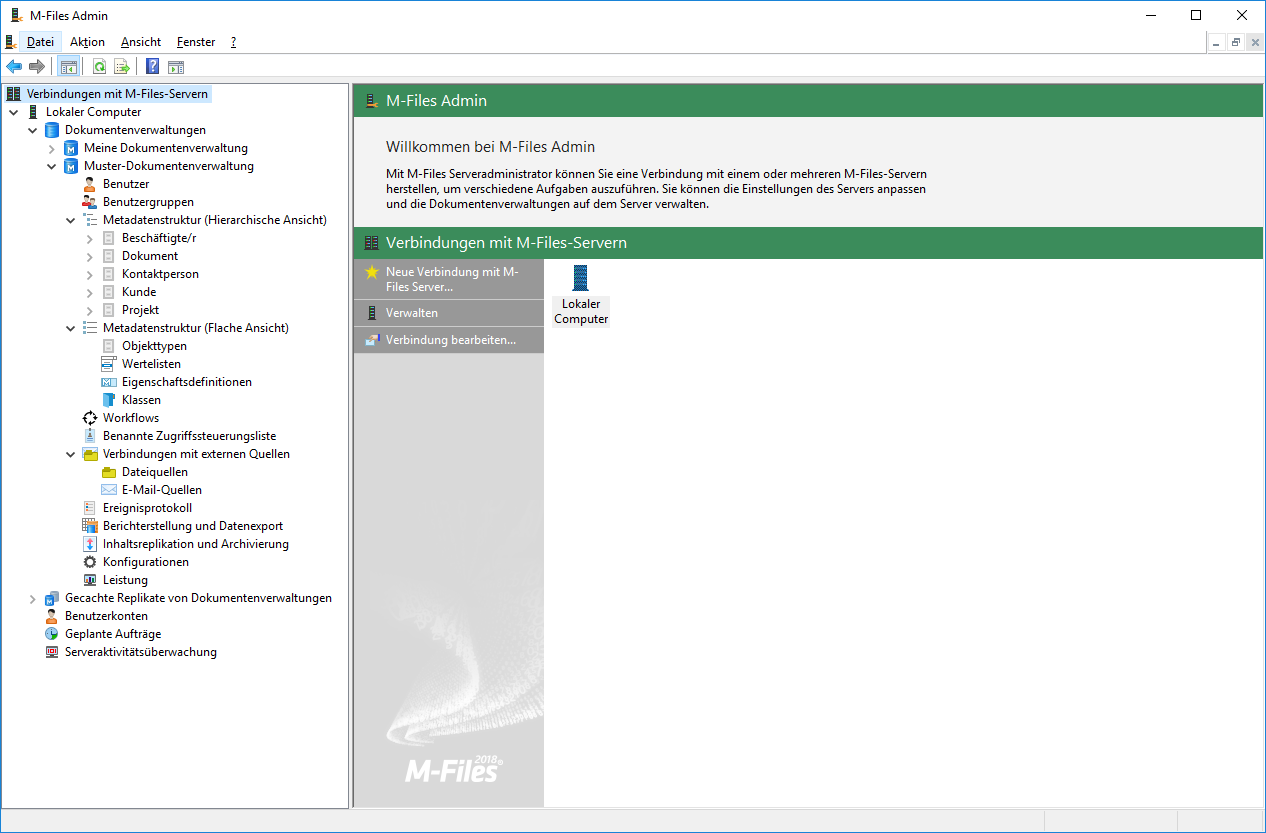The height and width of the screenshot is (833, 1266).
Task: Select Workflows in the tree
Action: (130, 418)
